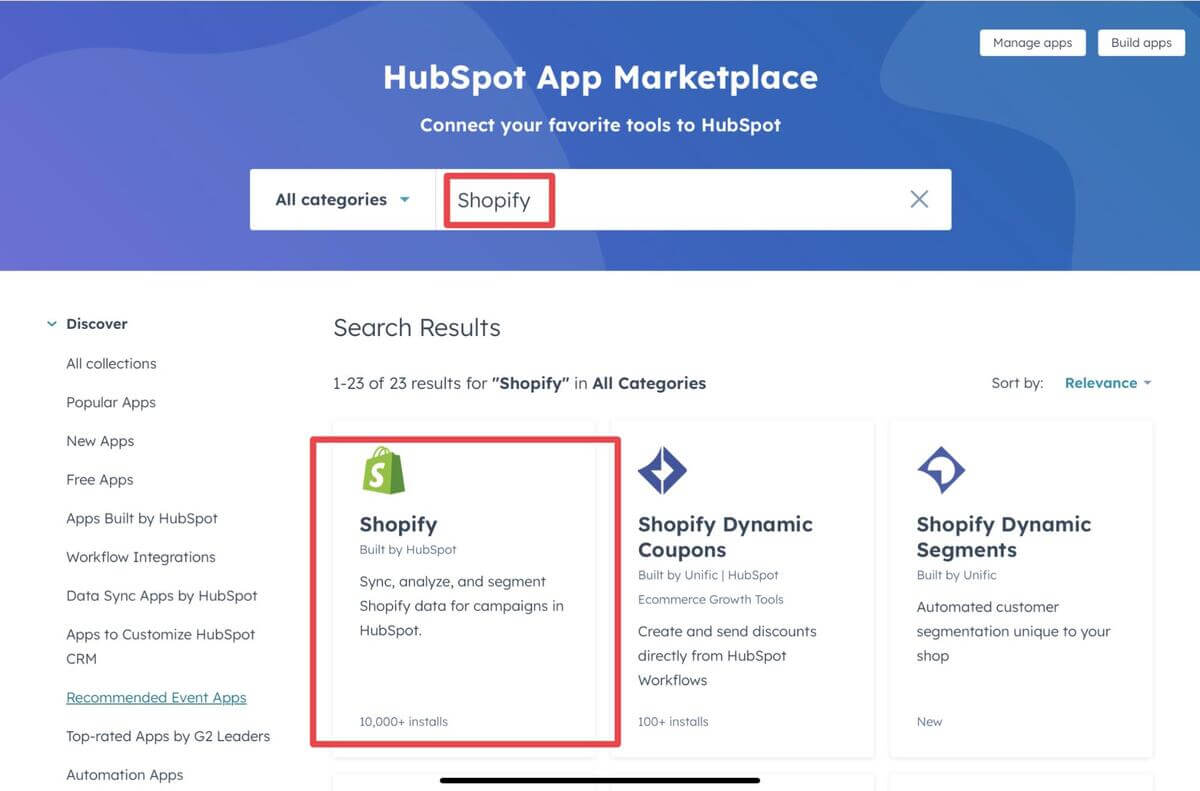Open Workflow Integrations collection

point(141,557)
